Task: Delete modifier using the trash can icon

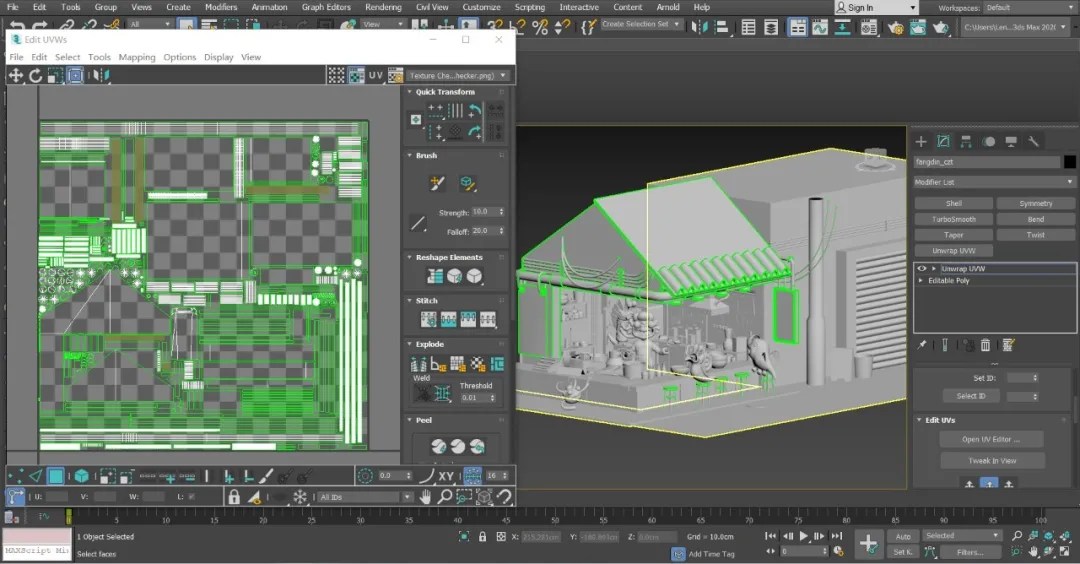Action: pyautogui.click(x=985, y=345)
